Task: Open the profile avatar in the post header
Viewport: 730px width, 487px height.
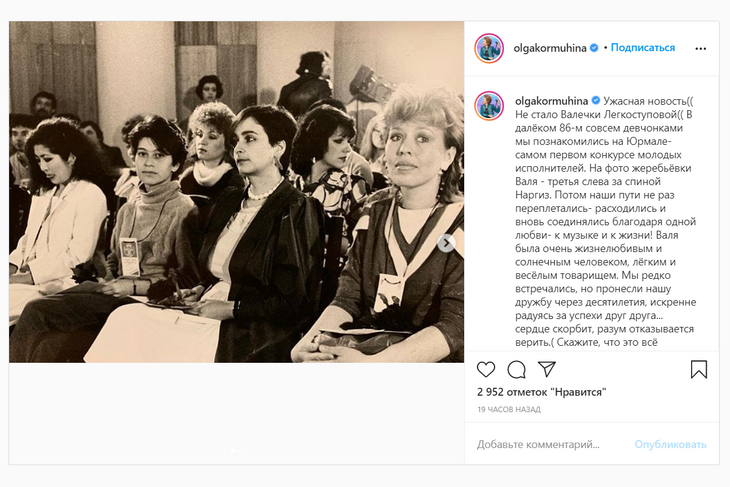Action: click(x=489, y=48)
